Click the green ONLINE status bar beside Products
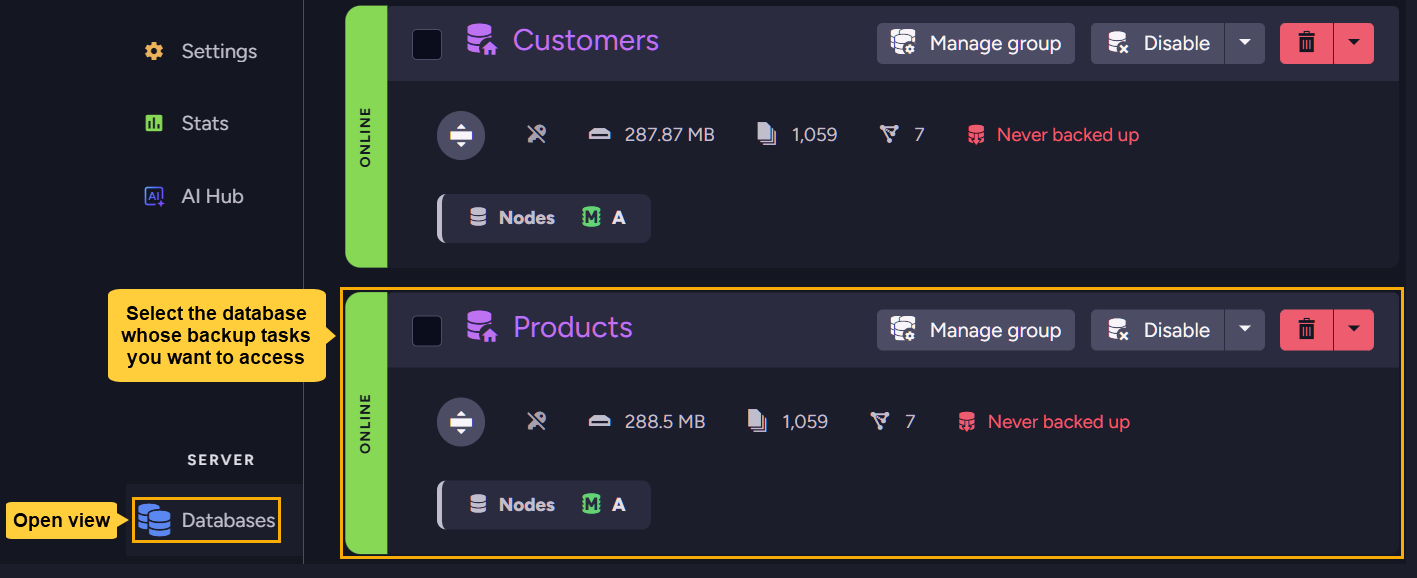 (367, 421)
